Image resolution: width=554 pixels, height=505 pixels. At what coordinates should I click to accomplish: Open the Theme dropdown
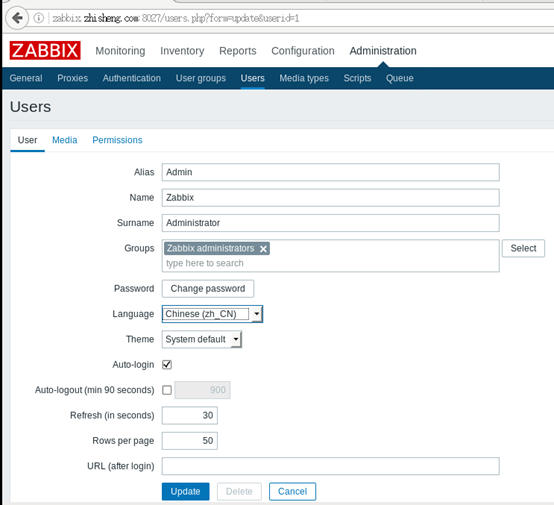point(202,339)
